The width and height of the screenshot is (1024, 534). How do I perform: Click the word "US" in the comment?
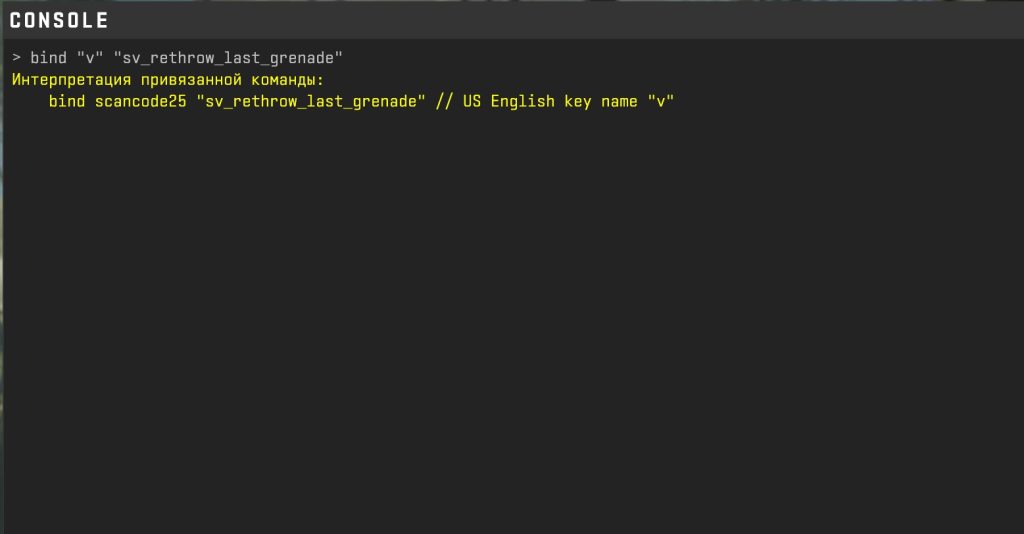[472, 102]
